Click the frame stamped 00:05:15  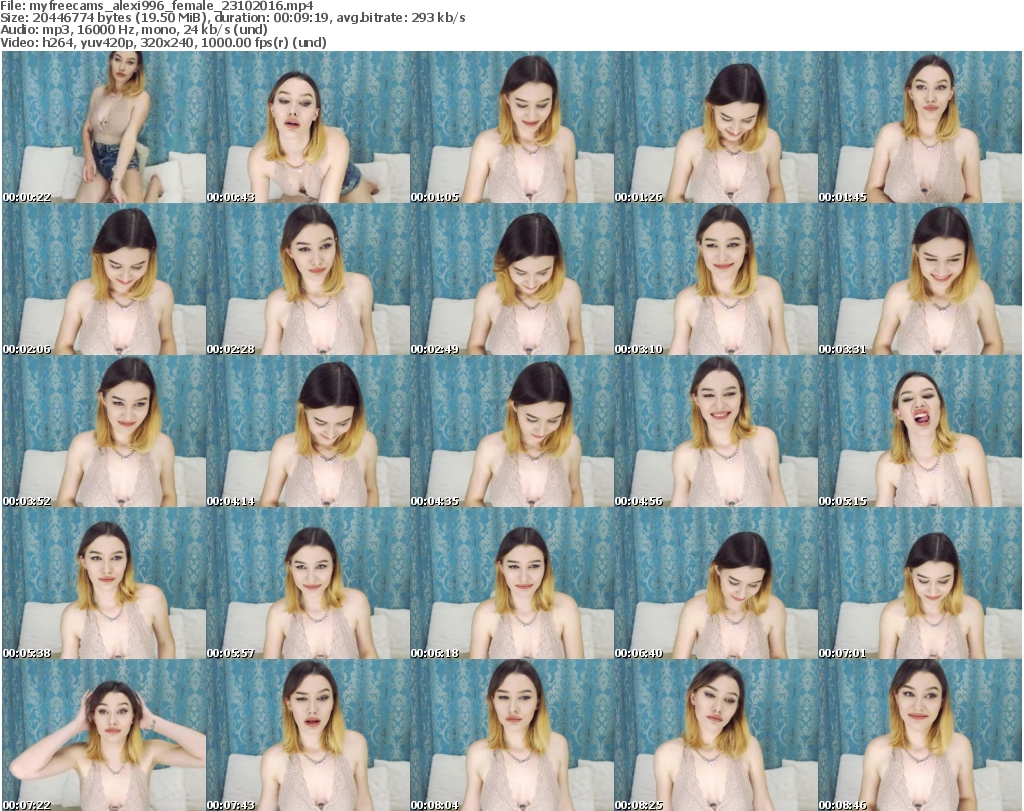[x=920, y=432]
